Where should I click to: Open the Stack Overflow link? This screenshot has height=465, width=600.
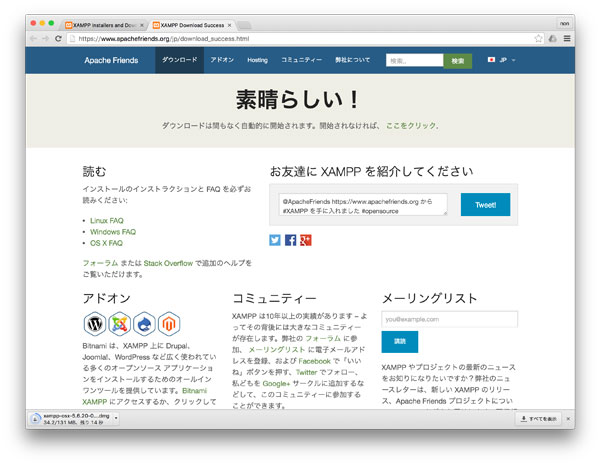coord(168,263)
